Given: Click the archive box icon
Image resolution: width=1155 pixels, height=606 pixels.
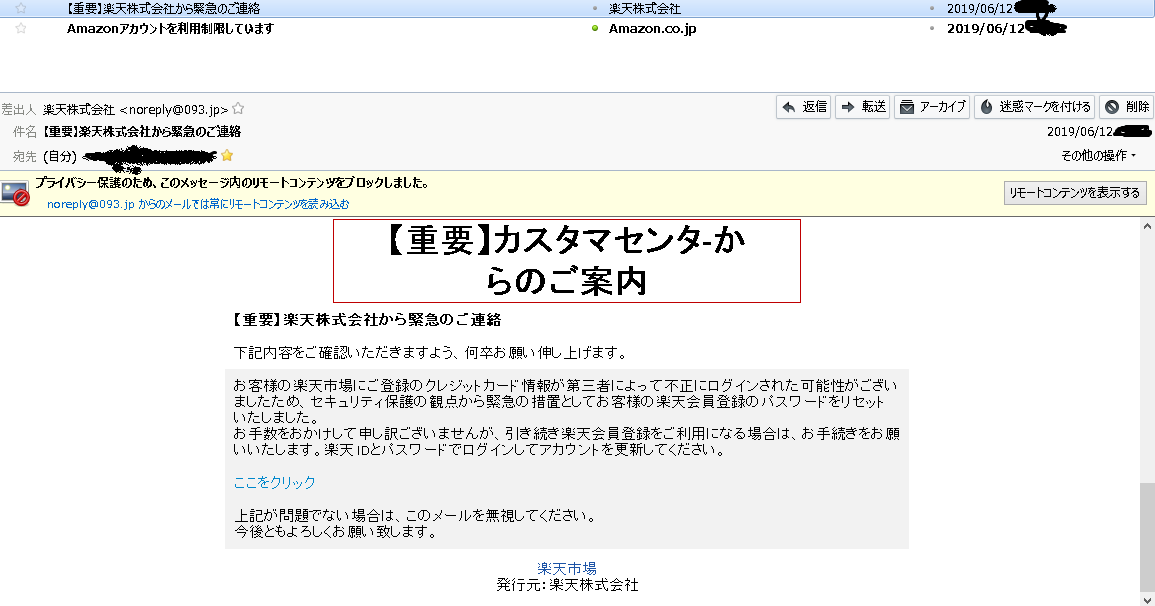Looking at the screenshot, I should [x=907, y=108].
